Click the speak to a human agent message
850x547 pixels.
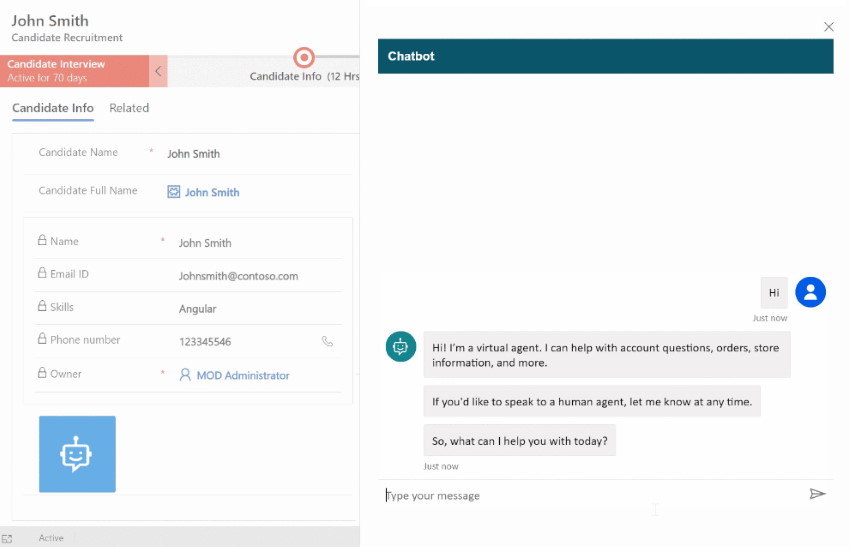pyautogui.click(x=592, y=402)
